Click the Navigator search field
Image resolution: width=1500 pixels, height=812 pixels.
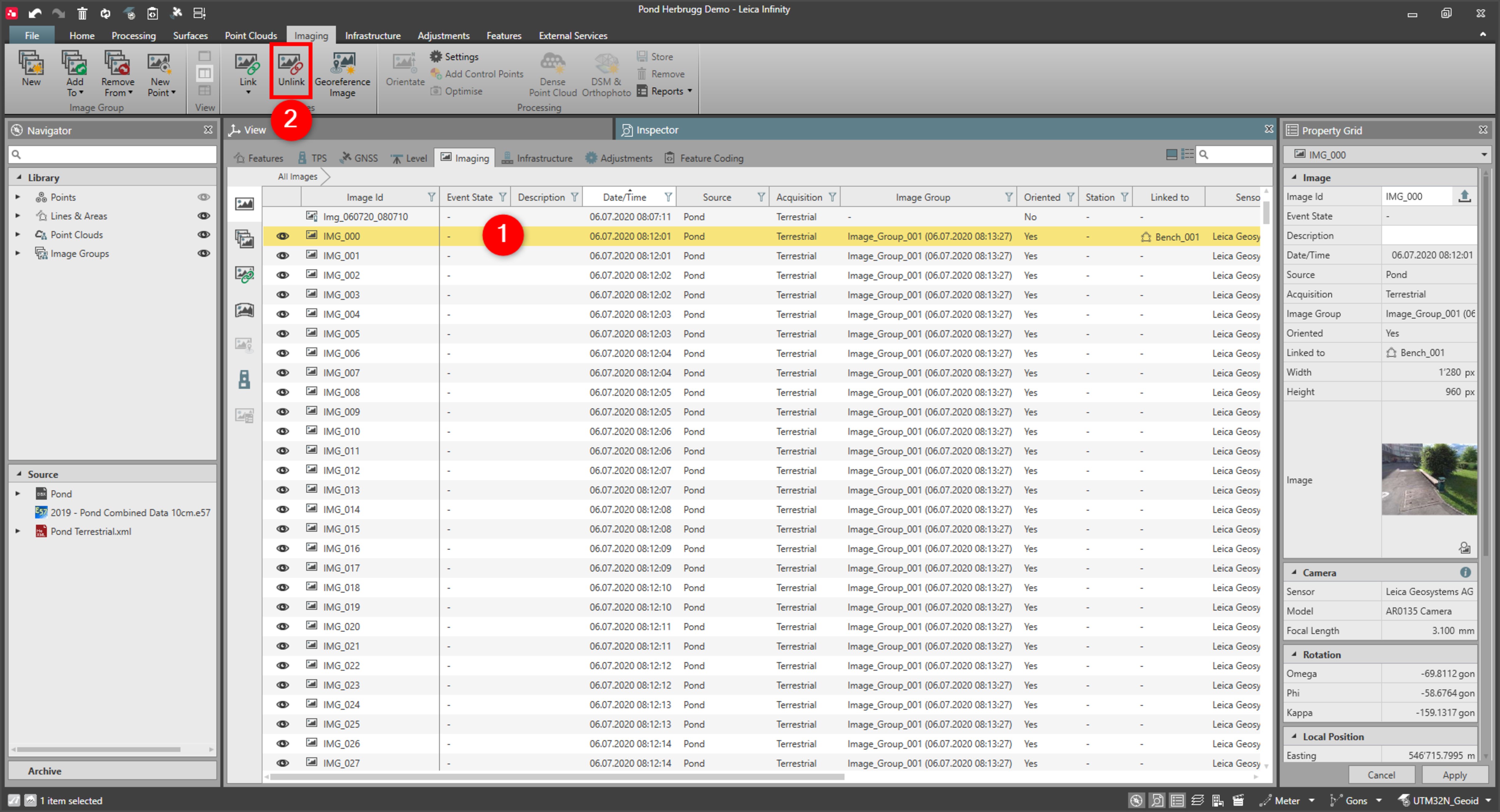click(x=112, y=154)
